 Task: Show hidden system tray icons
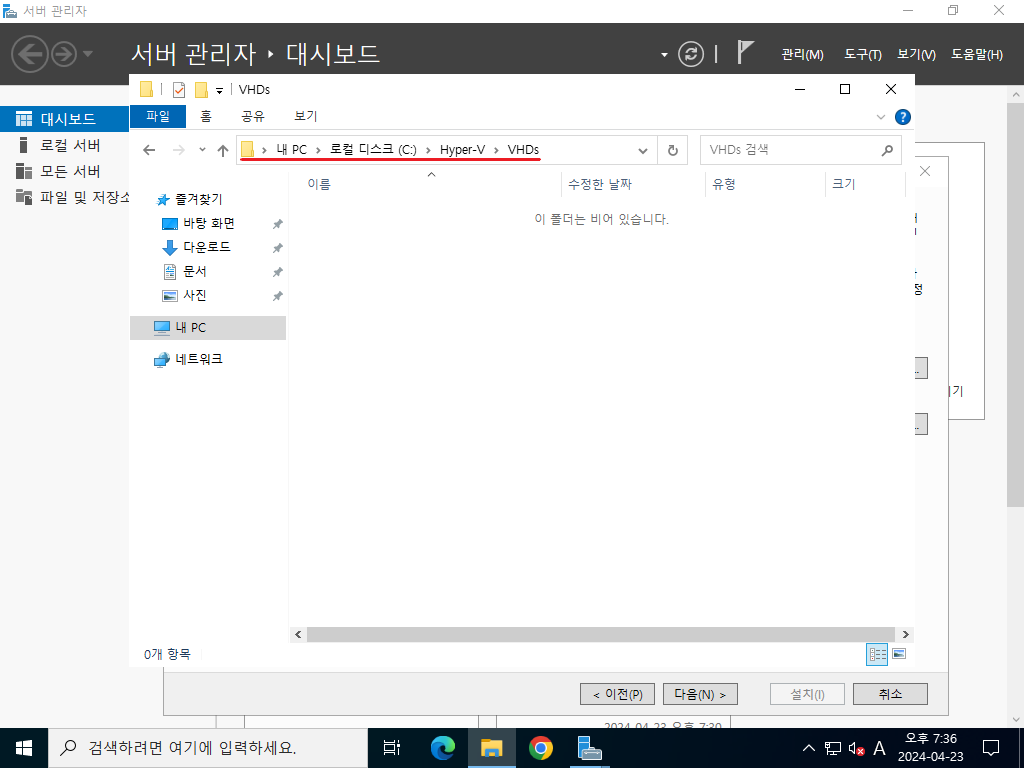808,748
